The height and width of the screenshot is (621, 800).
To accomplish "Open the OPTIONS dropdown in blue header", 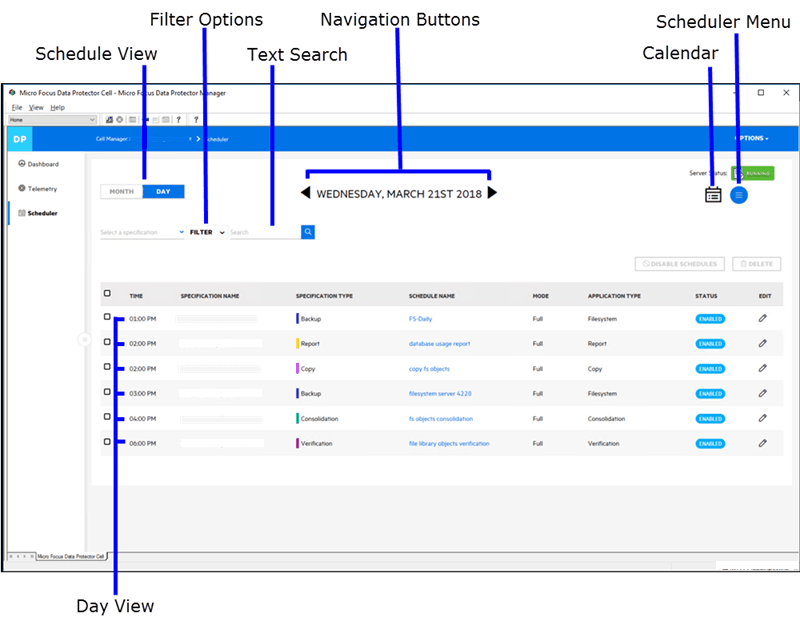I will pos(752,138).
